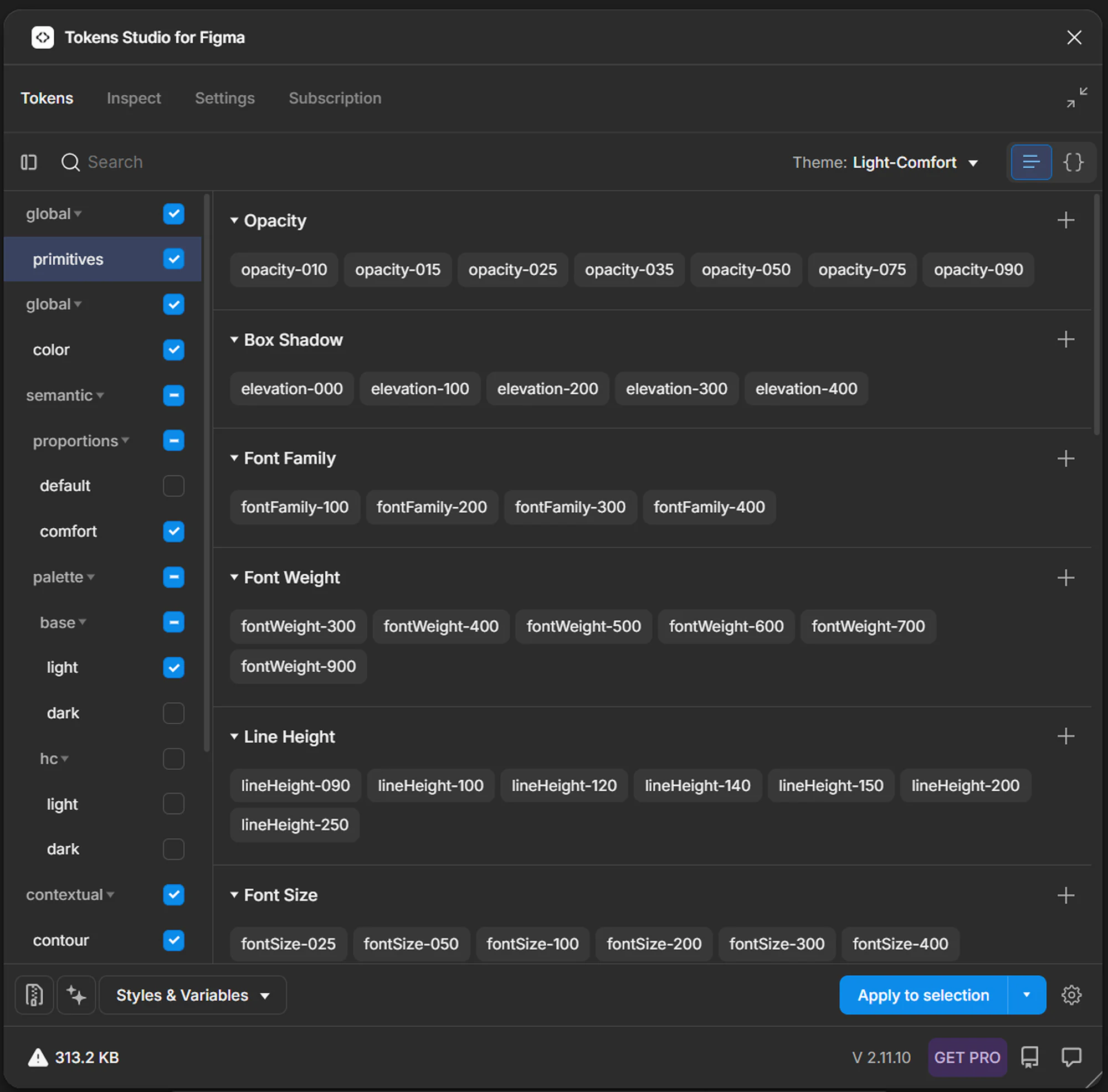This screenshot has width=1108, height=1092.
Task: Select the opacity-050 token
Action: [746, 270]
